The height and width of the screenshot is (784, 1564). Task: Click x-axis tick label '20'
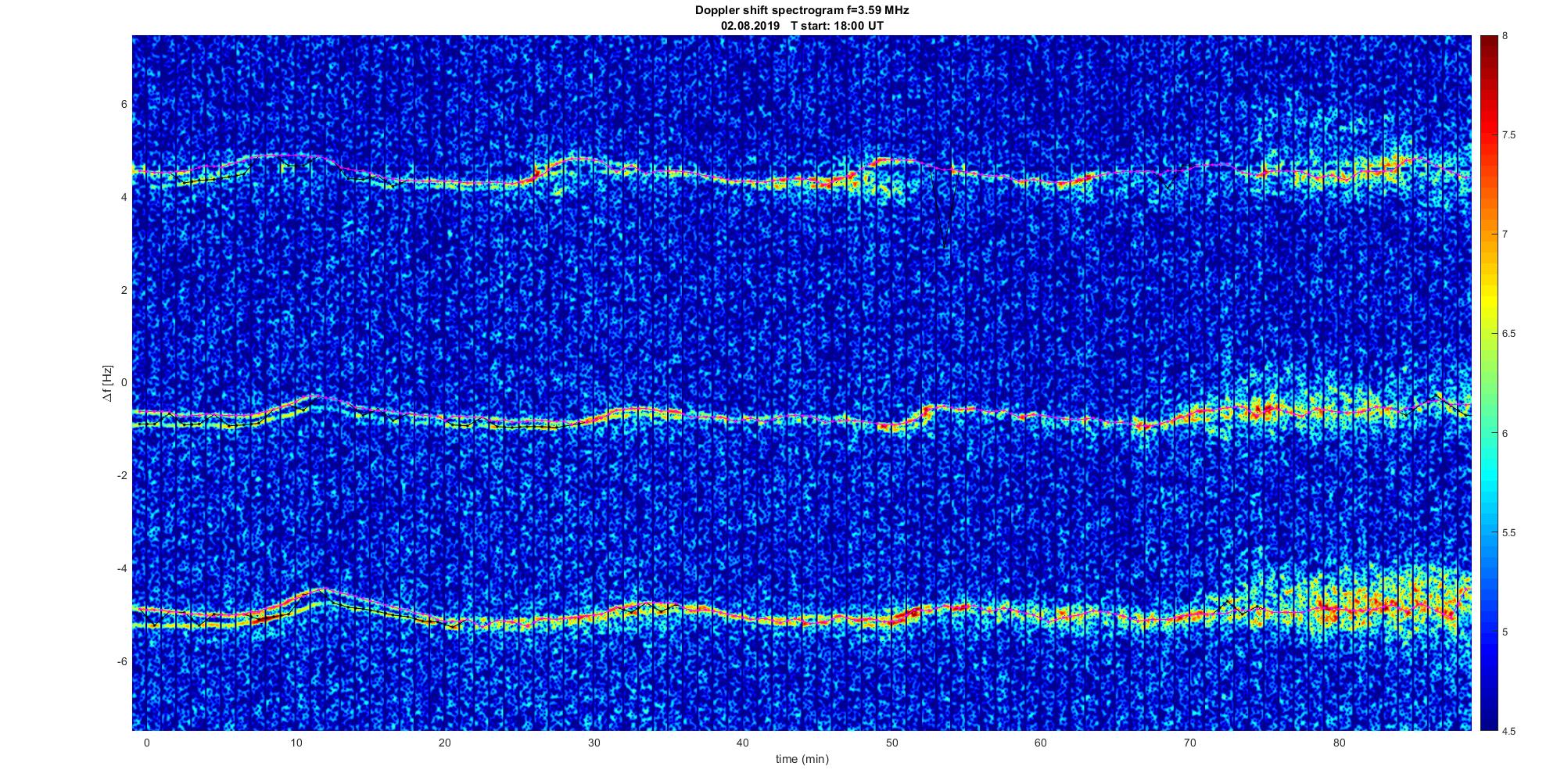pyautogui.click(x=445, y=743)
